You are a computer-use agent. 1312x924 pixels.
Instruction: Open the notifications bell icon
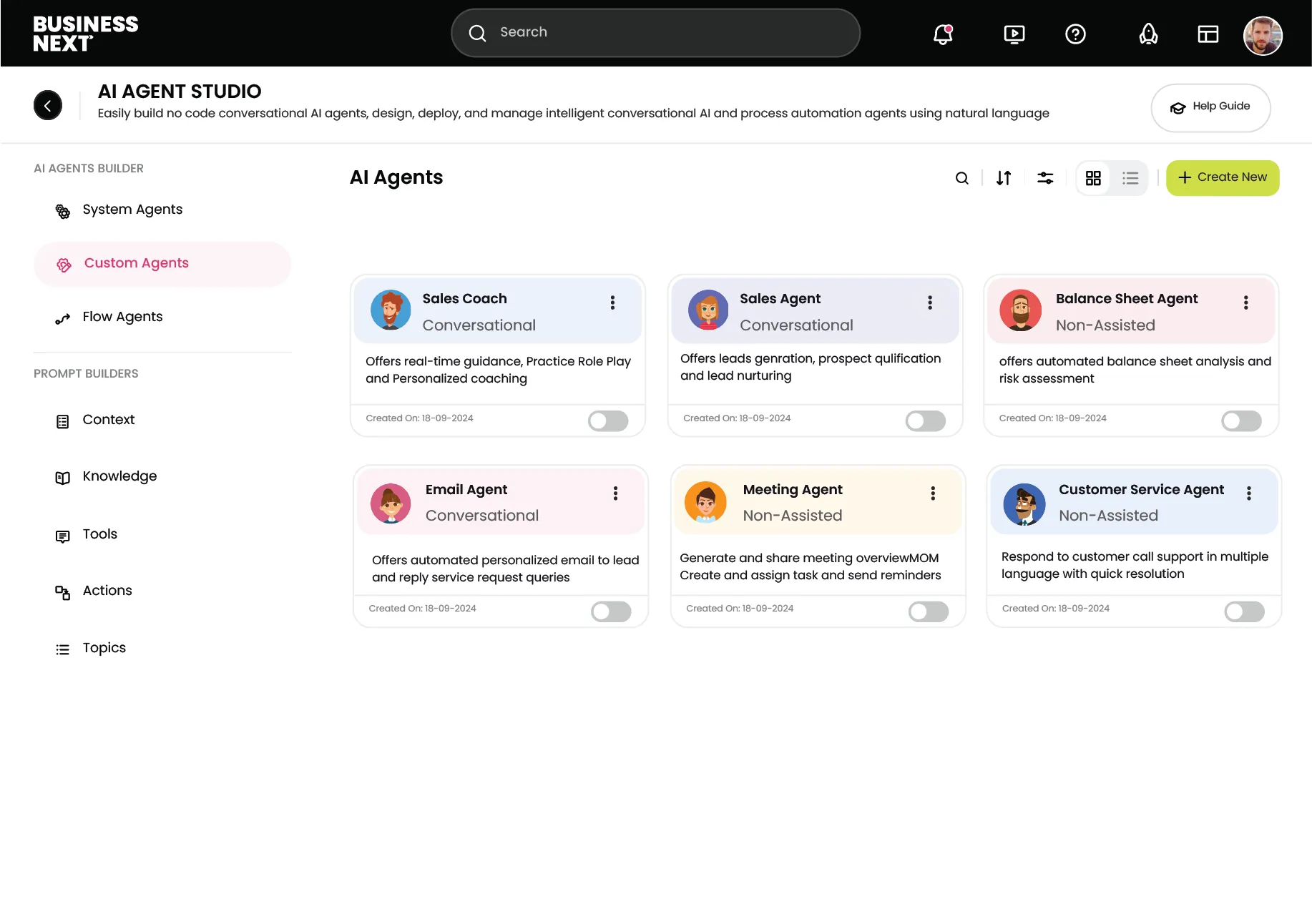(x=943, y=34)
